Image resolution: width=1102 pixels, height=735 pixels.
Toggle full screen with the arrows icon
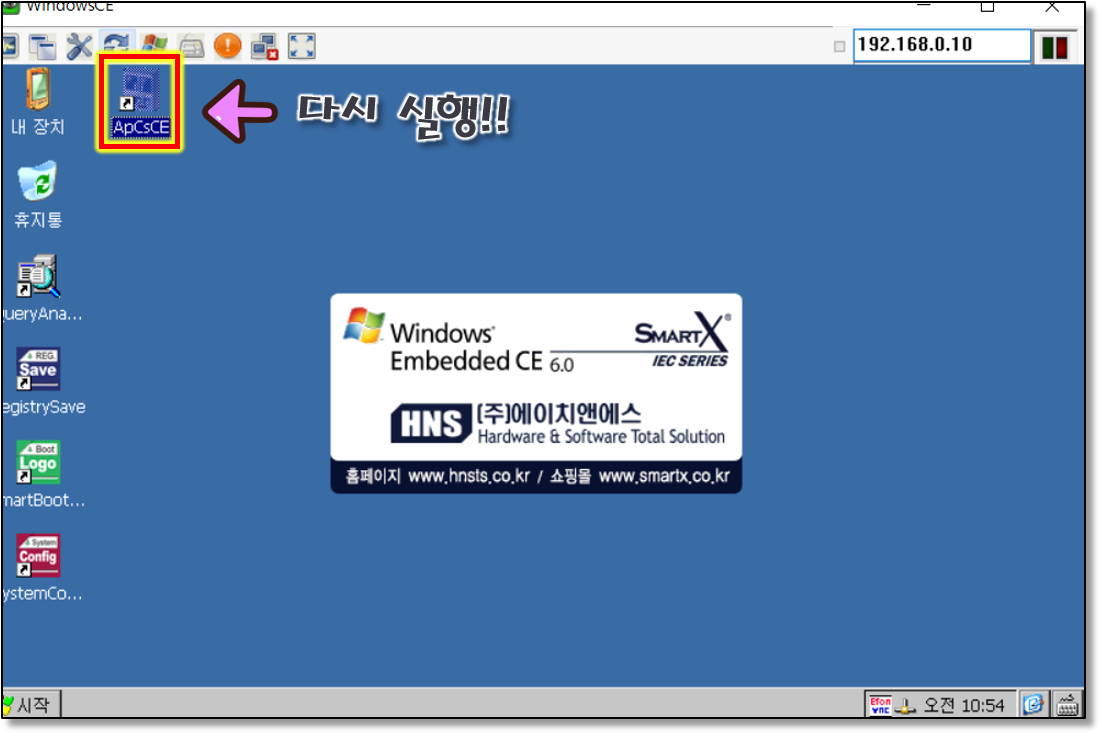click(x=302, y=45)
